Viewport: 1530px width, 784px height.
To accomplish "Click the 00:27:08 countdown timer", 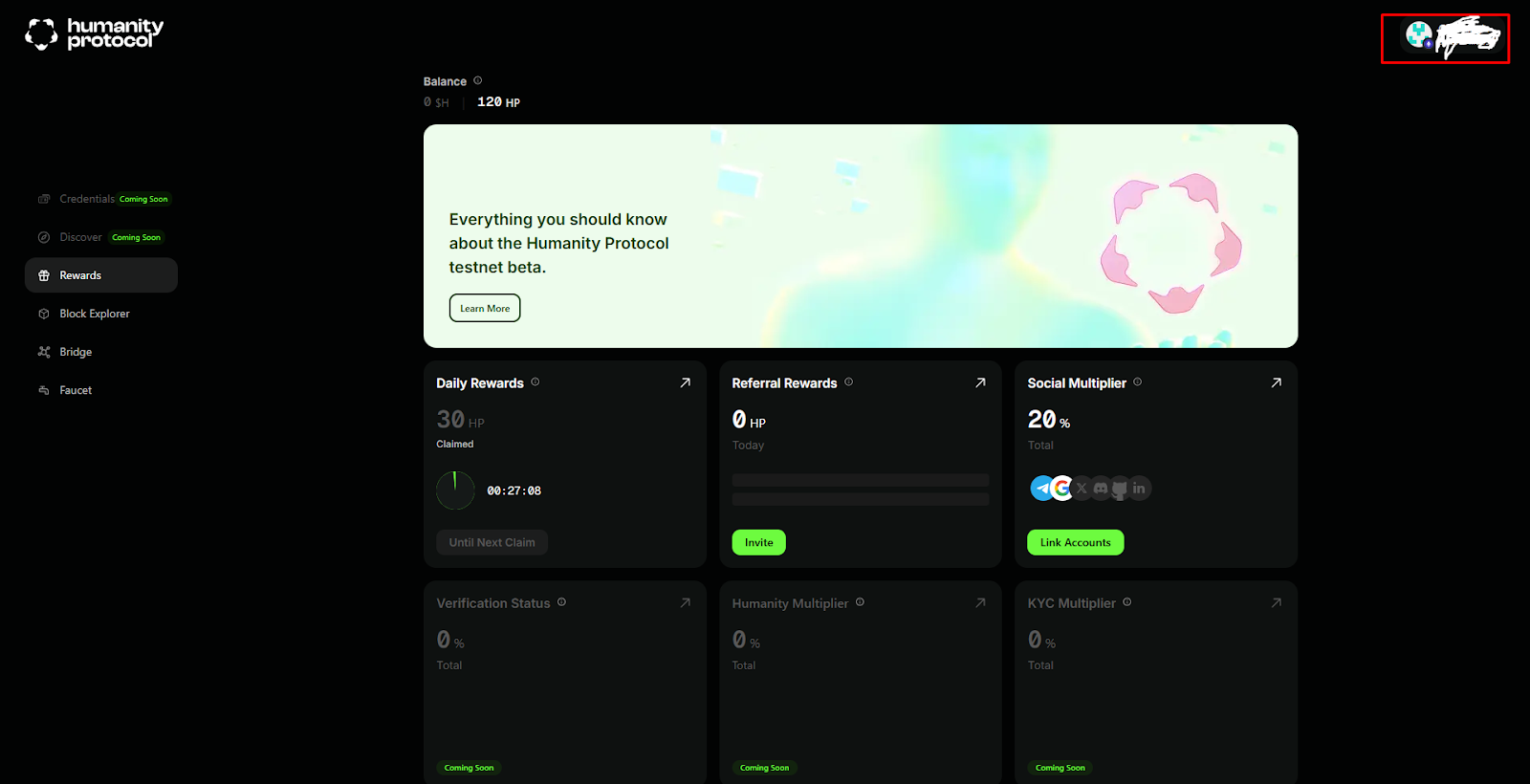I will [x=514, y=490].
